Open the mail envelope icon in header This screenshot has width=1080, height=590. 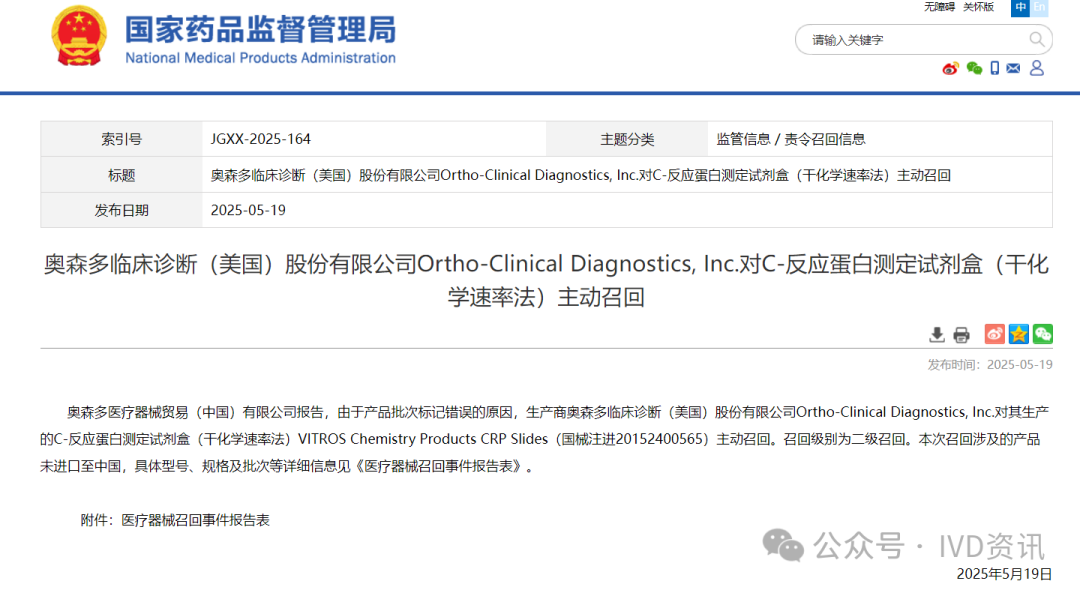[x=1013, y=68]
